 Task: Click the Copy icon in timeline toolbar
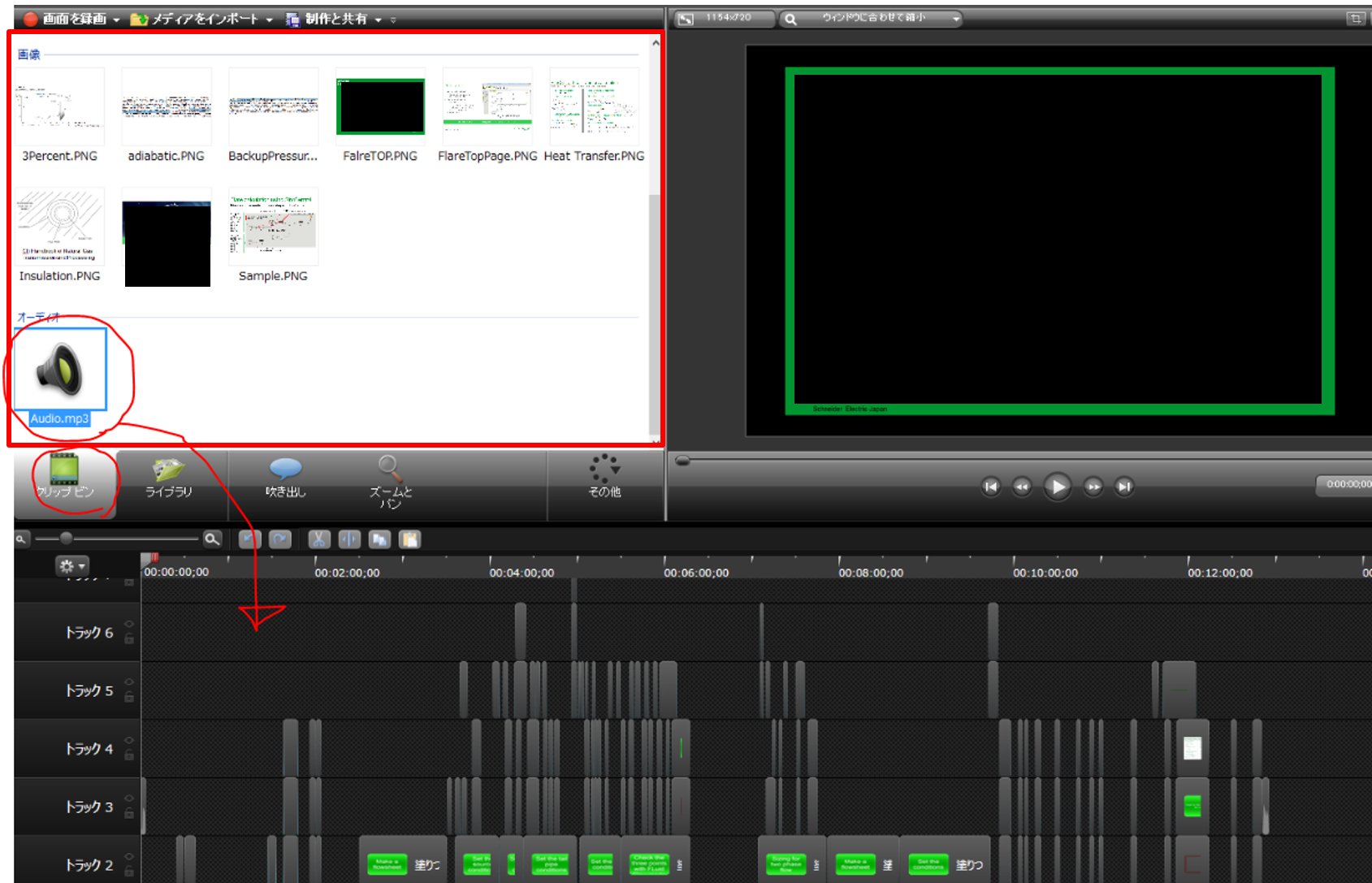379,539
